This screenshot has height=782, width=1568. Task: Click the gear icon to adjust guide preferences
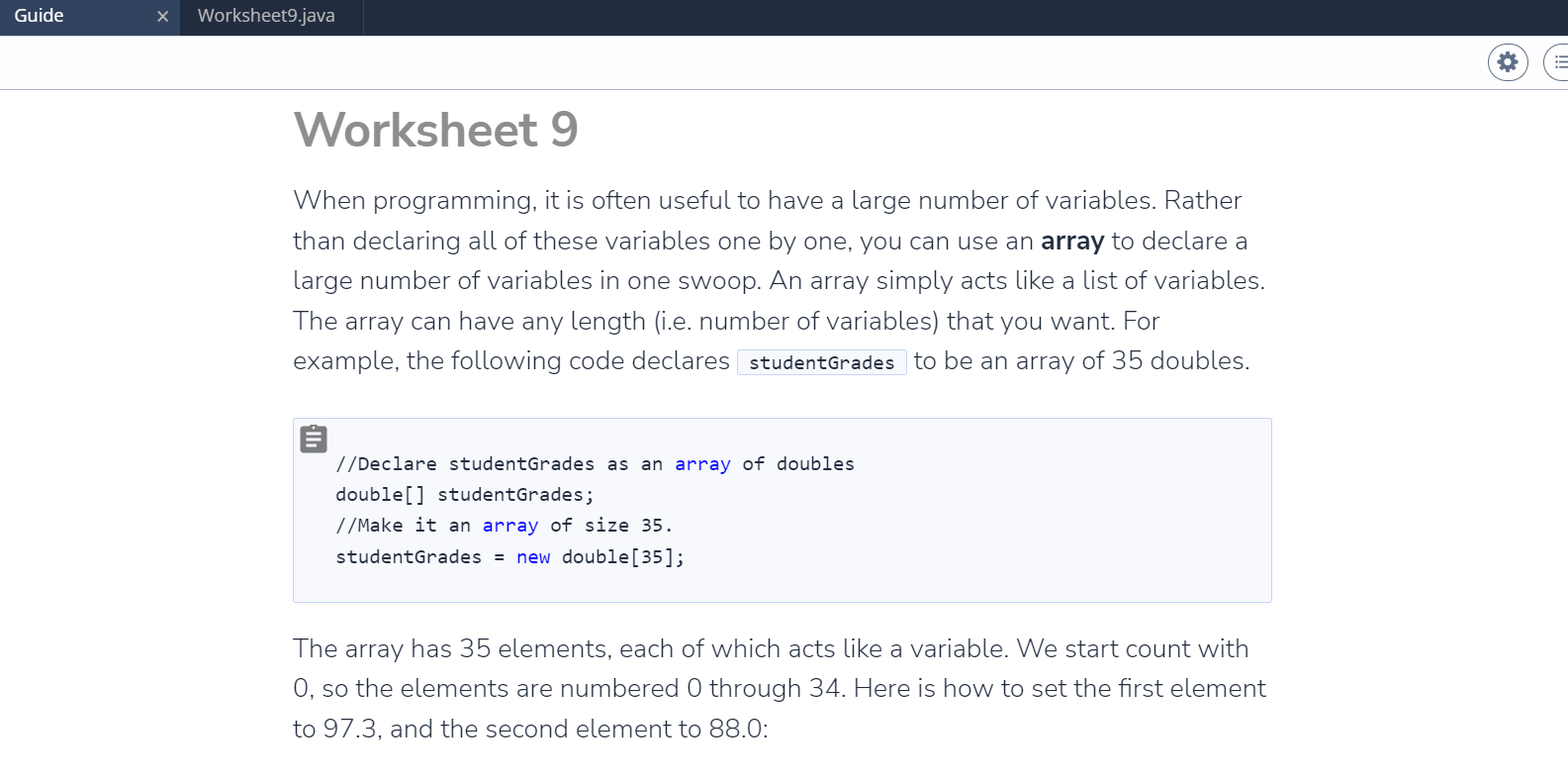[x=1507, y=61]
